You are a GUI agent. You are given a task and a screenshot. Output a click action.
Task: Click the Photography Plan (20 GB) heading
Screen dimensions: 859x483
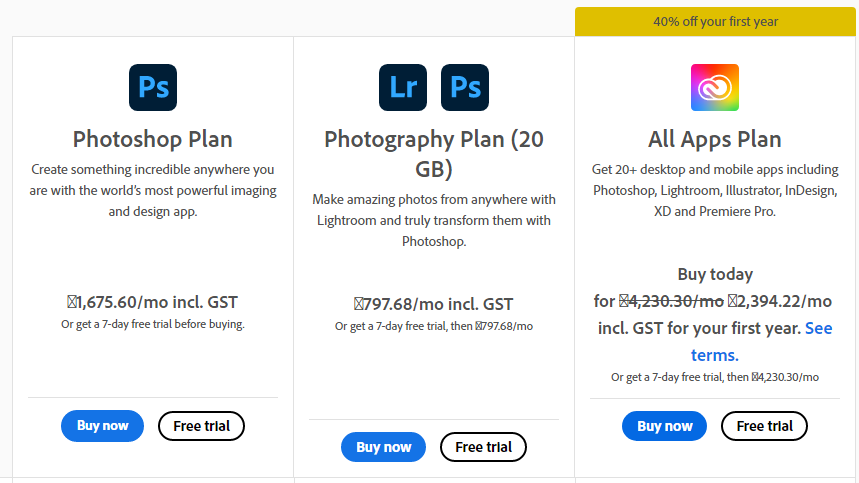coord(434,153)
